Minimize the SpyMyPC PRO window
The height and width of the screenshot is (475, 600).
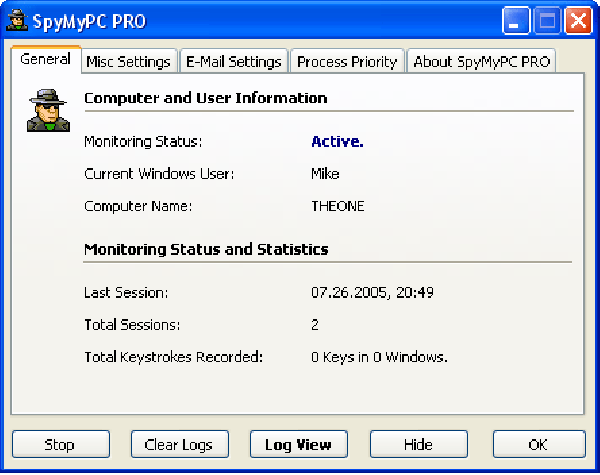[x=515, y=20]
